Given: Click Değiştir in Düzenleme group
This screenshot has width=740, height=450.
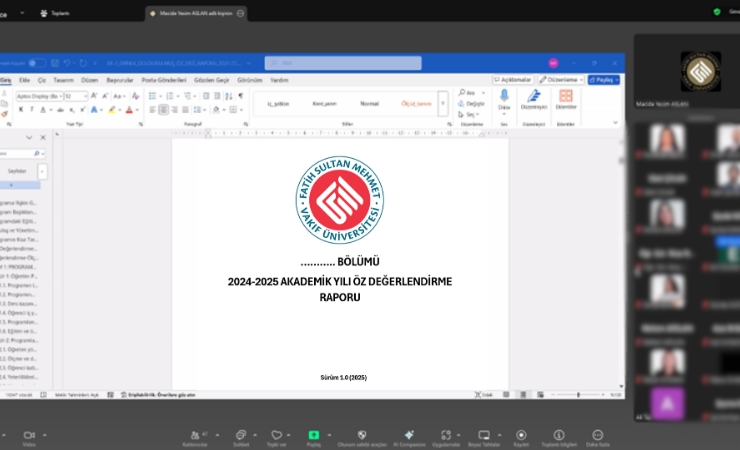Looking at the screenshot, I should pyautogui.click(x=471, y=104).
